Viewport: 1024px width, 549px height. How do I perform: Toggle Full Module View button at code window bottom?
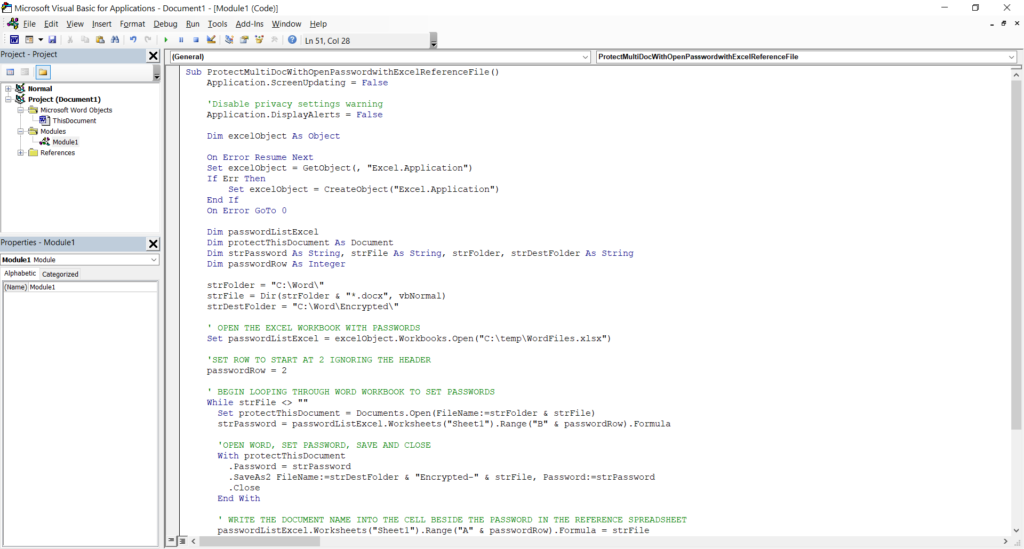(182, 541)
